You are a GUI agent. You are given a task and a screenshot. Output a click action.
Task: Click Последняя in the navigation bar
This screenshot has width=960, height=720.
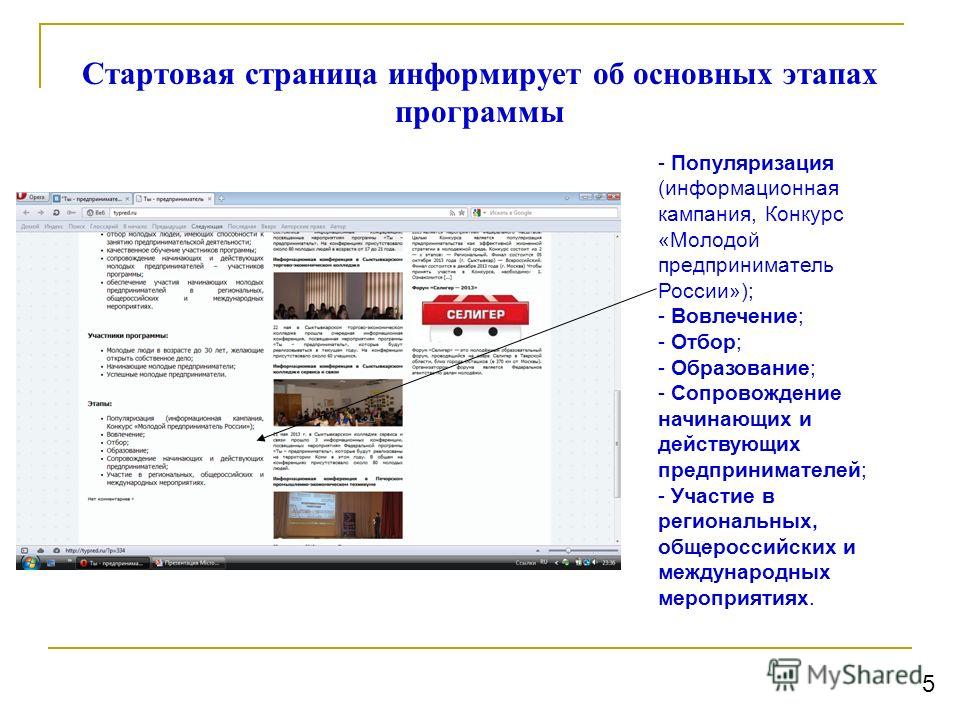242,227
